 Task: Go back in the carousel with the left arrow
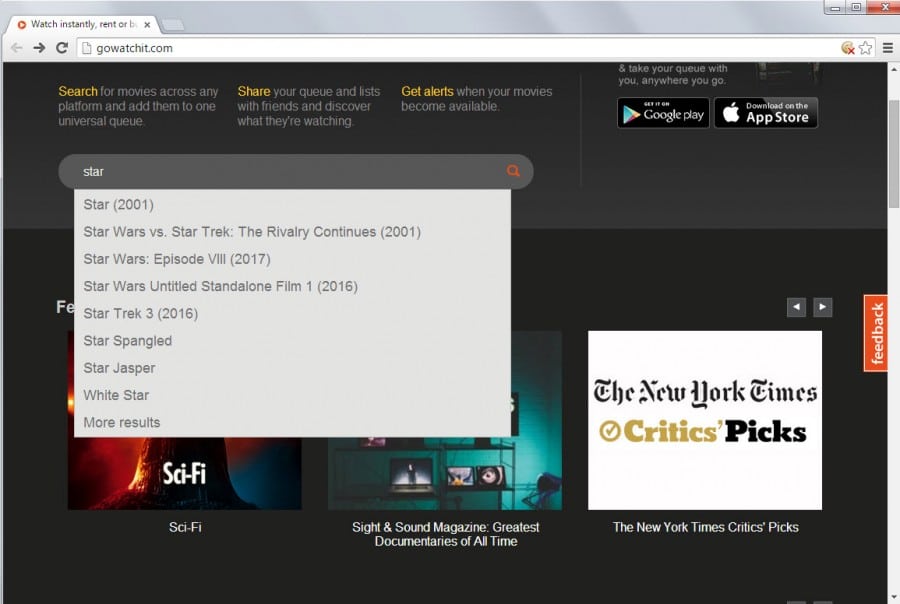coord(796,307)
